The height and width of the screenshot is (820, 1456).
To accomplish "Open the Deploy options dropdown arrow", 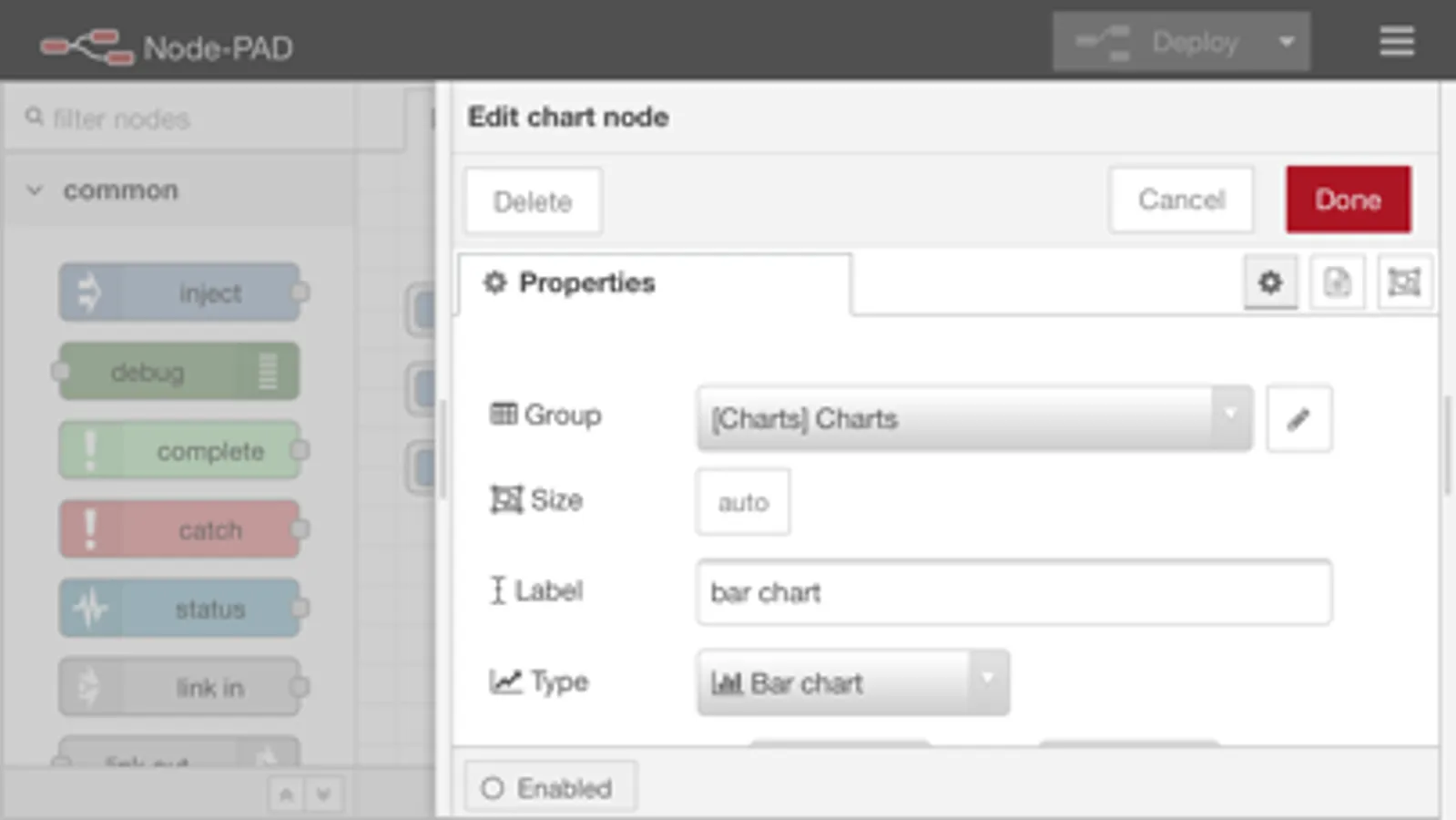I will point(1287,42).
